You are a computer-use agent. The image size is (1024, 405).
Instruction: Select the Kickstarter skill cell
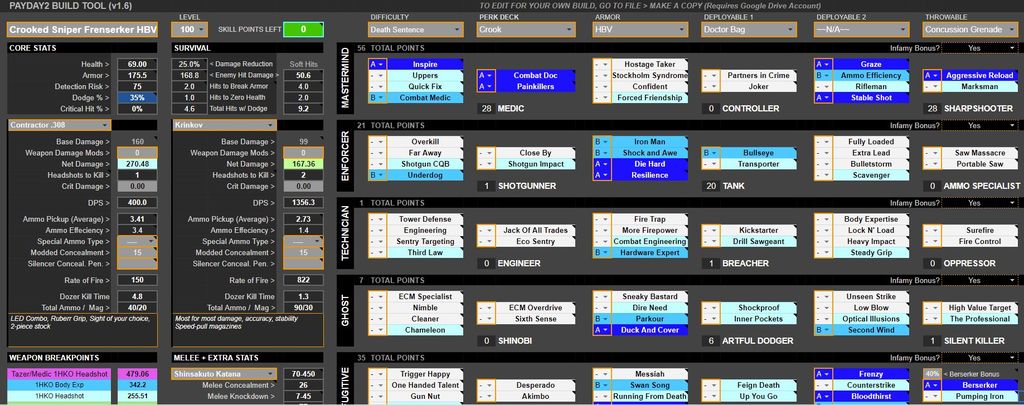(759, 231)
